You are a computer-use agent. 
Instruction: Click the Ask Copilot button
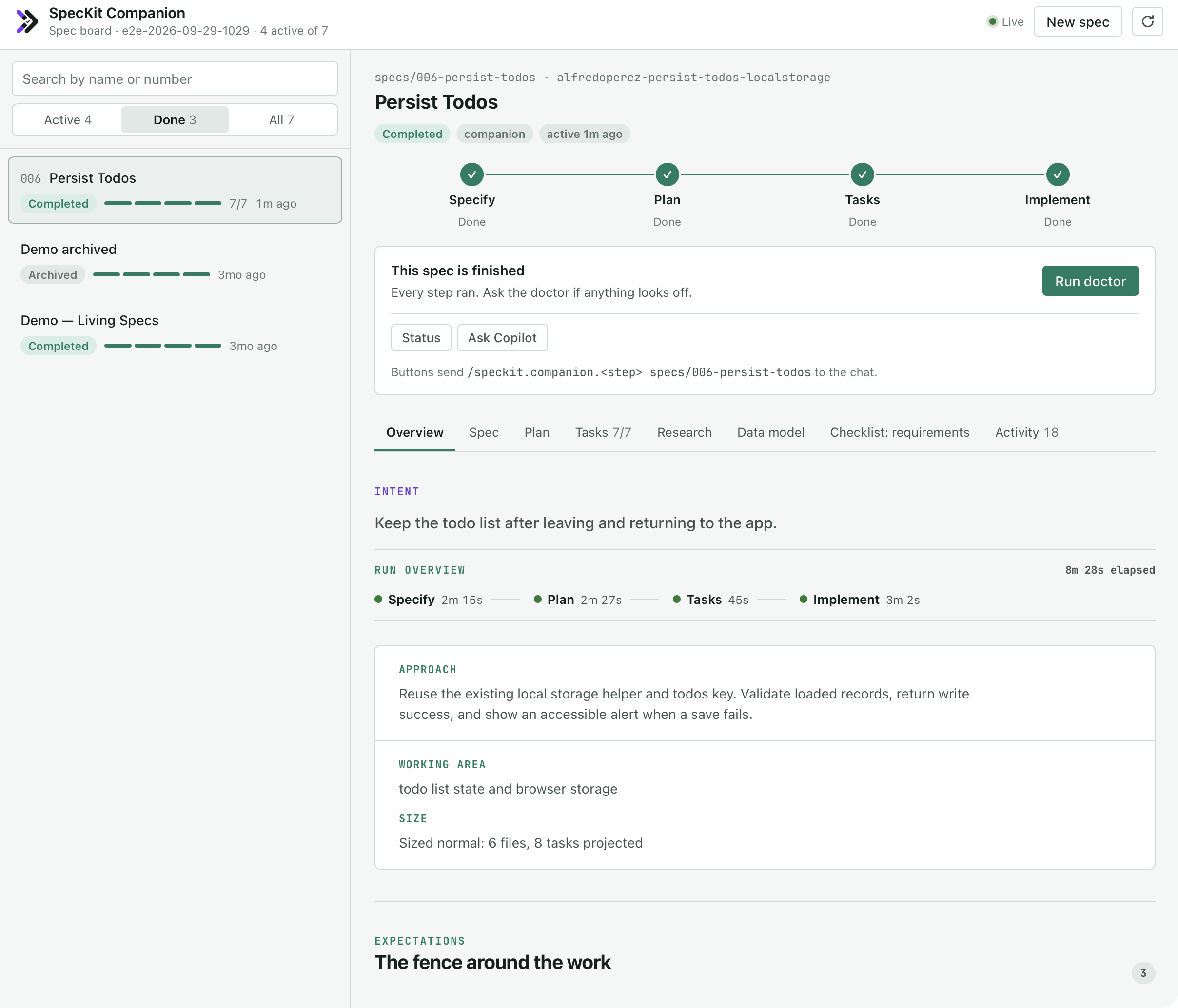pos(502,337)
